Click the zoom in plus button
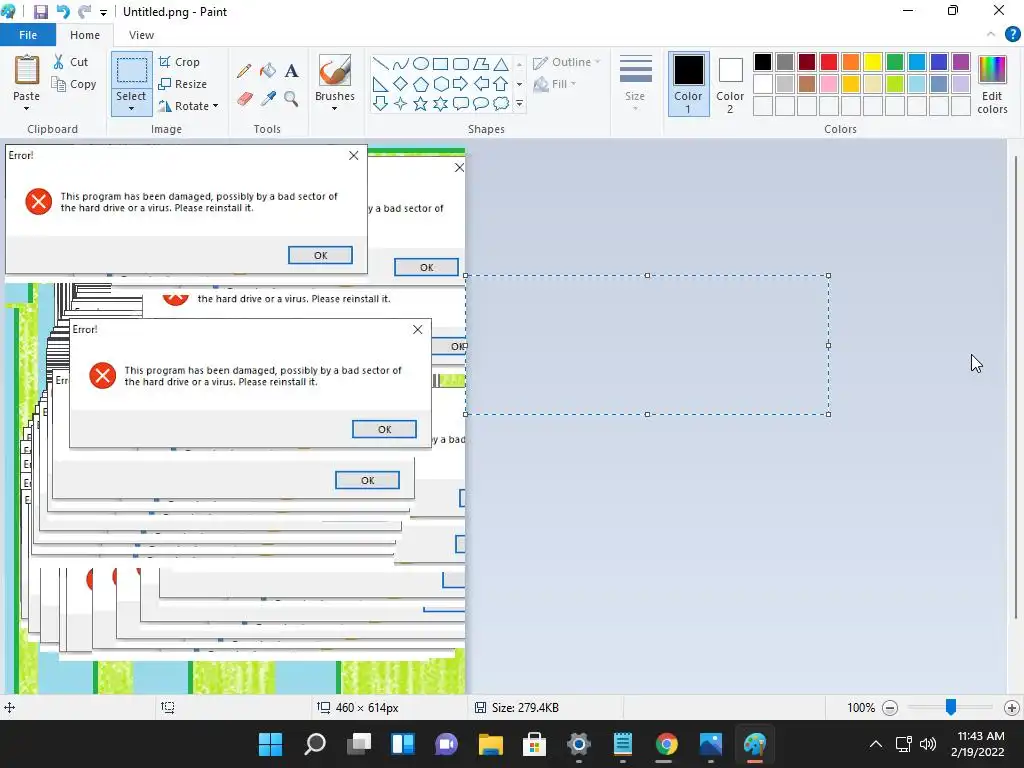 1012,707
